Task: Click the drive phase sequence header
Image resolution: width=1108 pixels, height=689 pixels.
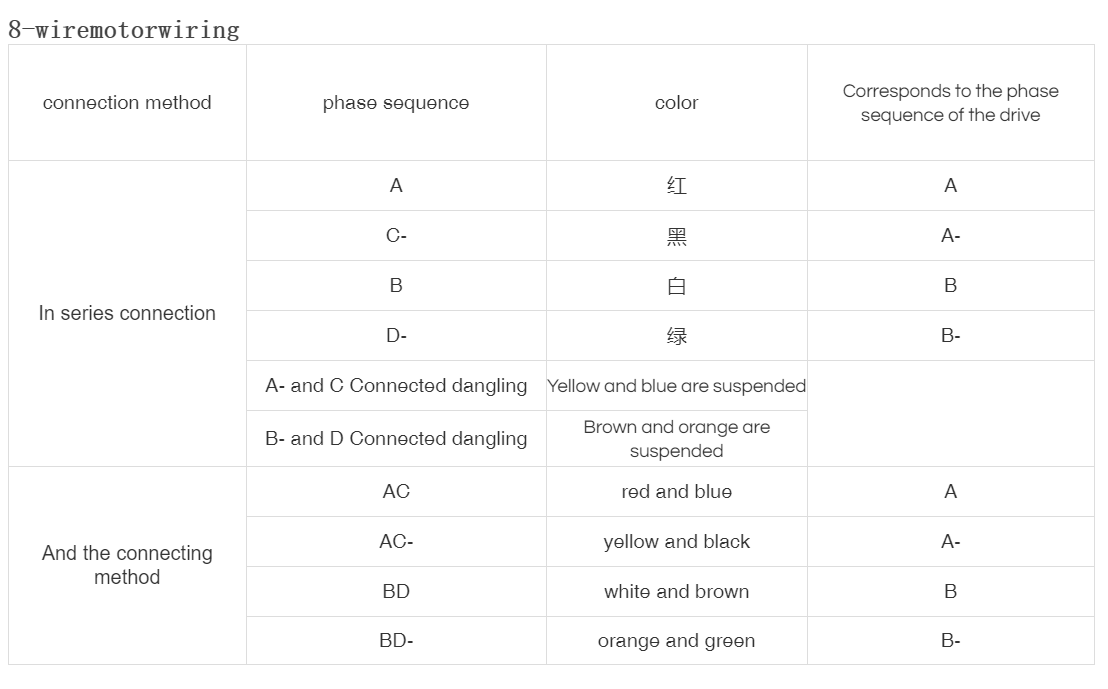Action: pyautogui.click(x=950, y=103)
